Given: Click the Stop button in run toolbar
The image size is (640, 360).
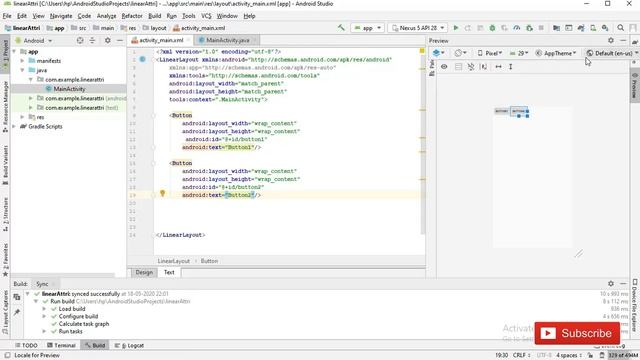Looking at the screenshot, I should [x=541, y=28].
